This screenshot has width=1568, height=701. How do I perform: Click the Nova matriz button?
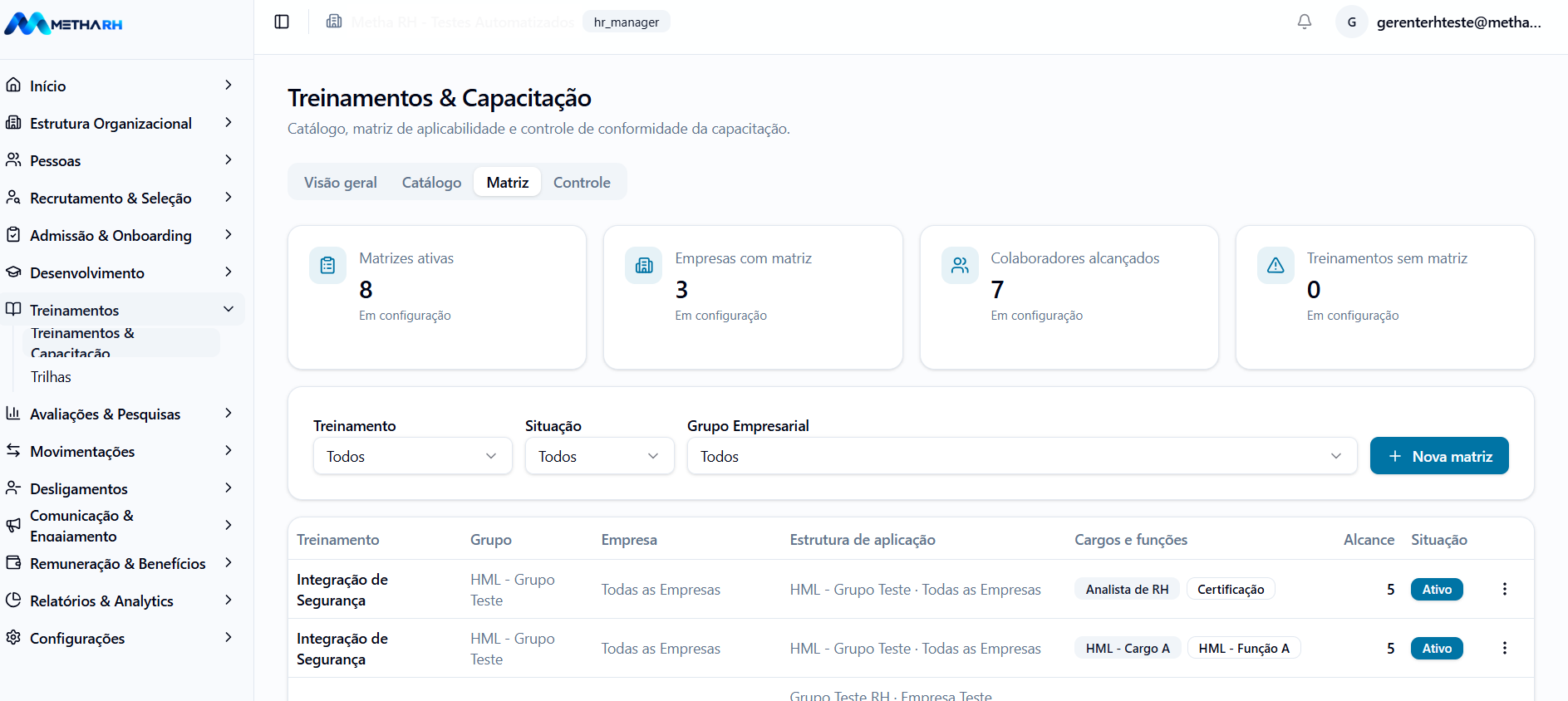(1439, 456)
